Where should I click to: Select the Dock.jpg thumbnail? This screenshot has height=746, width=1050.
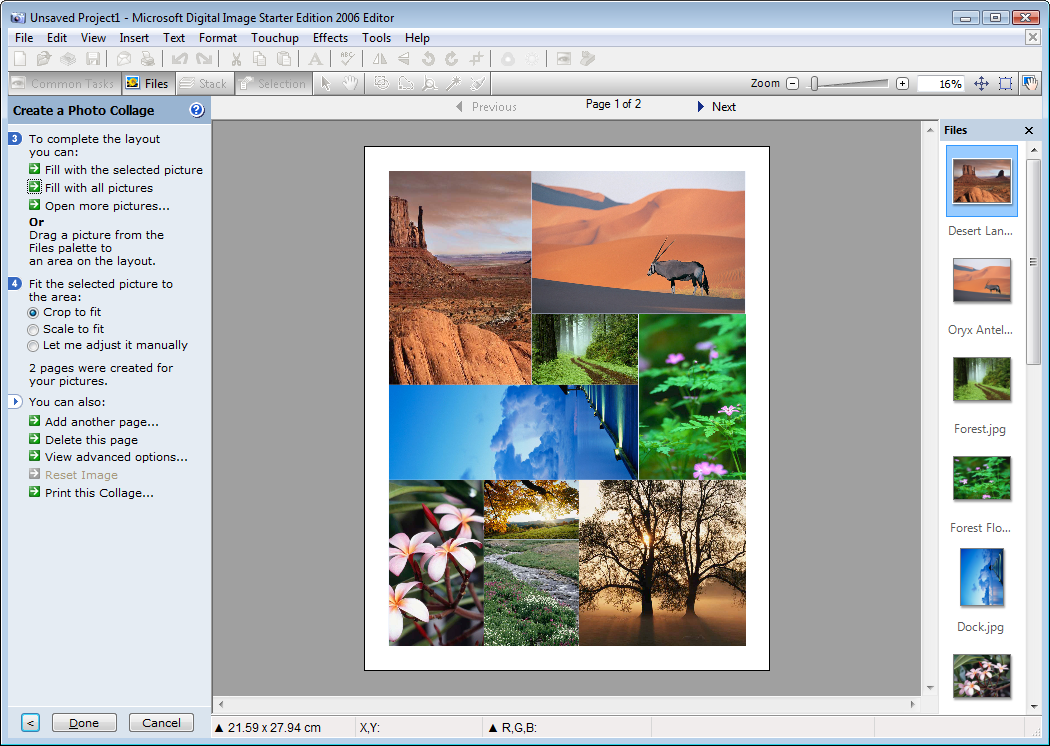[x=982, y=577]
